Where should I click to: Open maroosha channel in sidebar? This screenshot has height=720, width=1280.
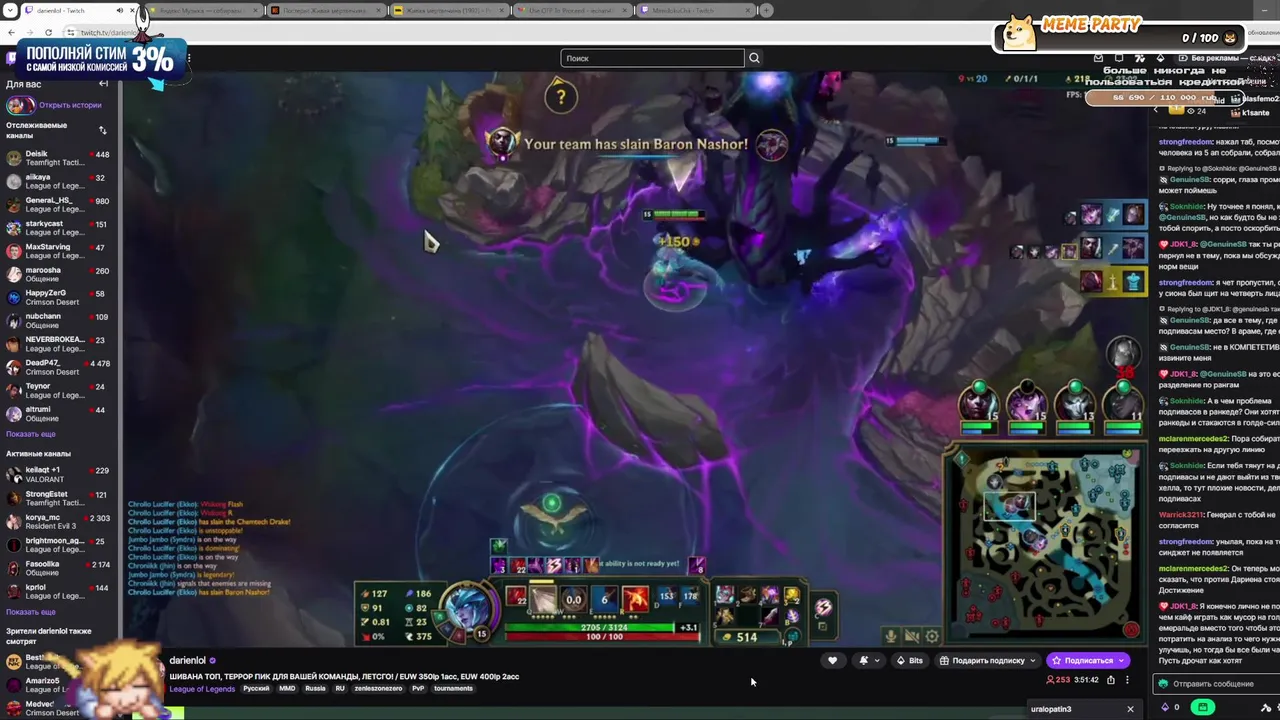point(60,274)
